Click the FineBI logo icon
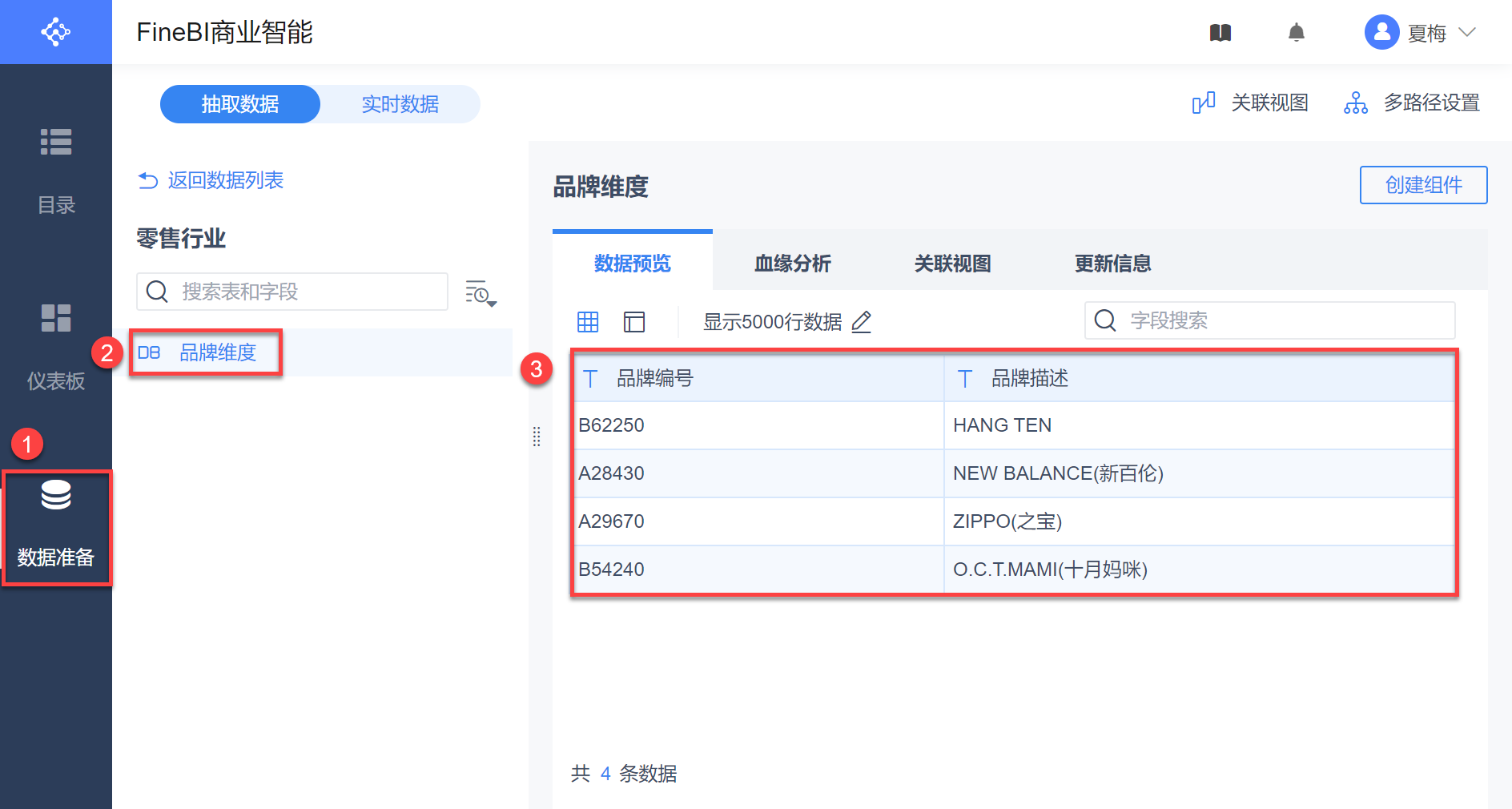The height and width of the screenshot is (809, 1512). (56, 32)
